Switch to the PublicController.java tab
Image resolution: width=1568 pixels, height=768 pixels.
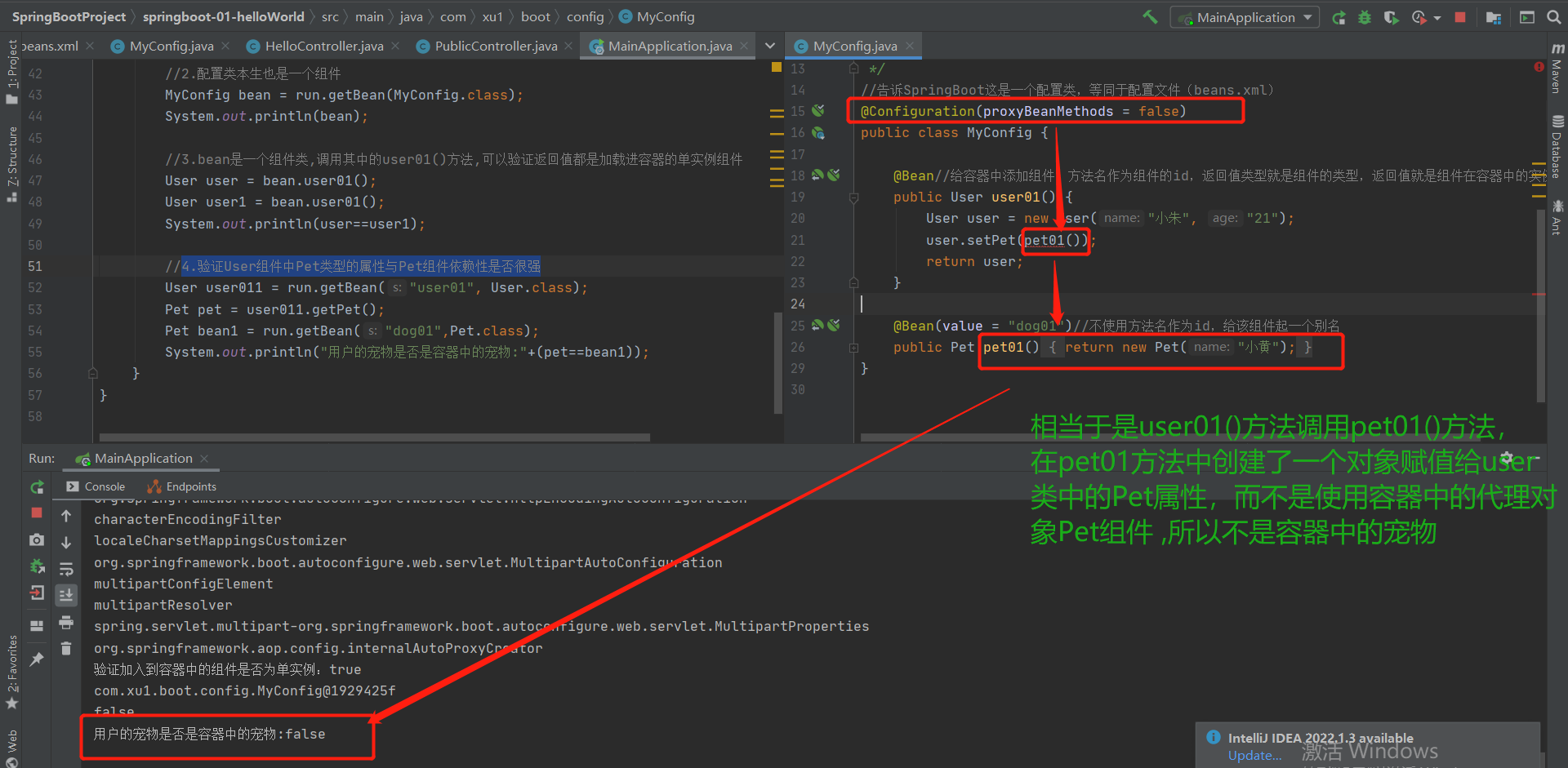(496, 46)
